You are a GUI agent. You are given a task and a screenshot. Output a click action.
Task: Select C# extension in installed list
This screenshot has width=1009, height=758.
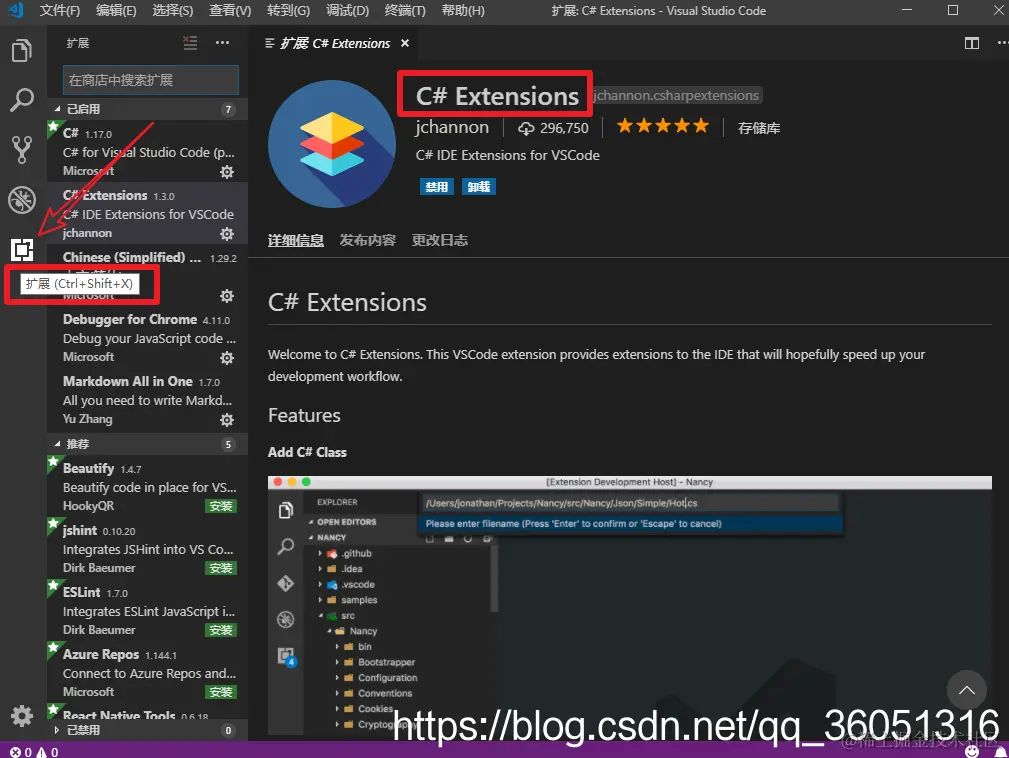coord(147,151)
